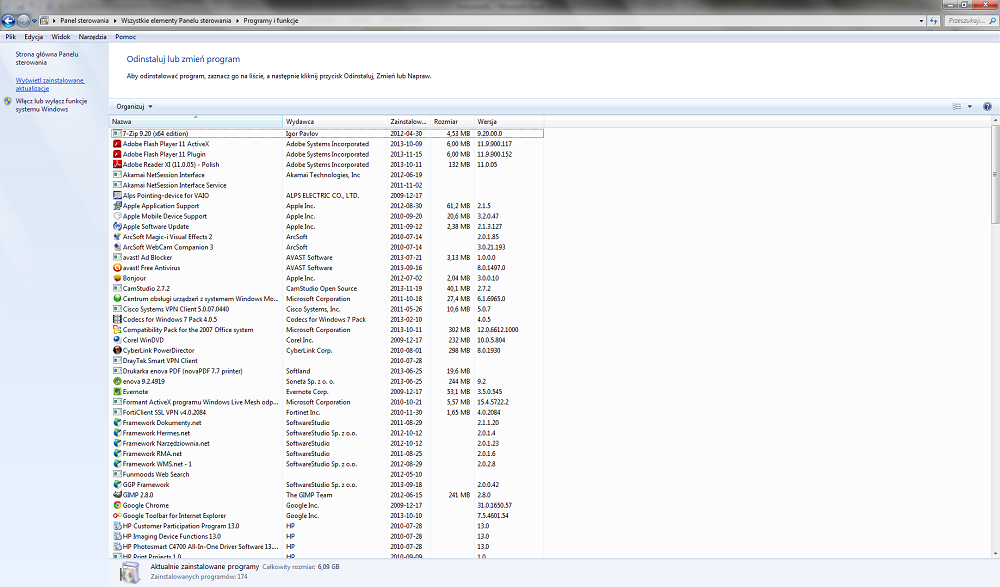
Task: Click the Google Chrome icon
Action: click(x=117, y=505)
